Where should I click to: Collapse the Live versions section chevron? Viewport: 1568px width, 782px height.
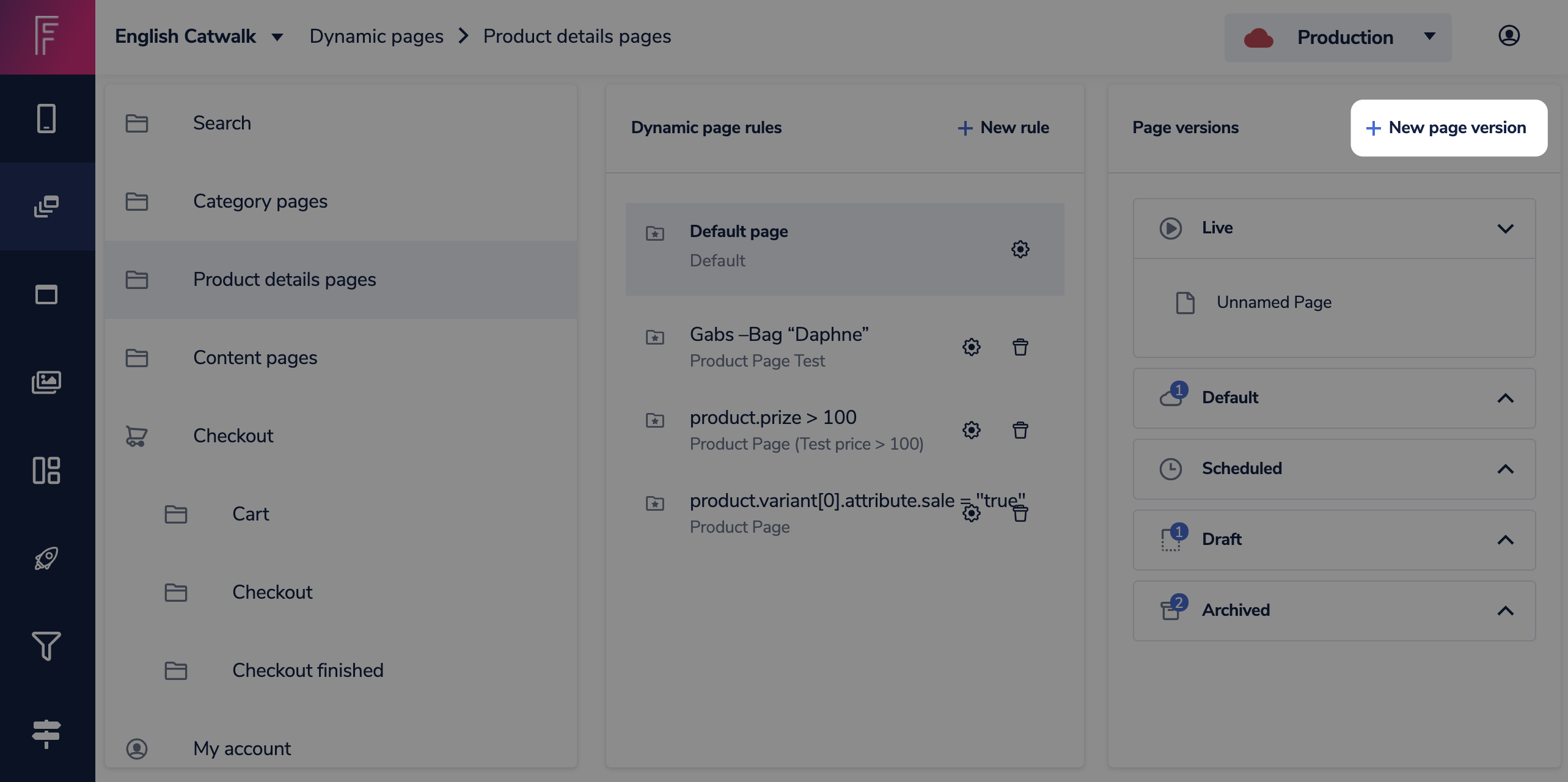[1505, 228]
